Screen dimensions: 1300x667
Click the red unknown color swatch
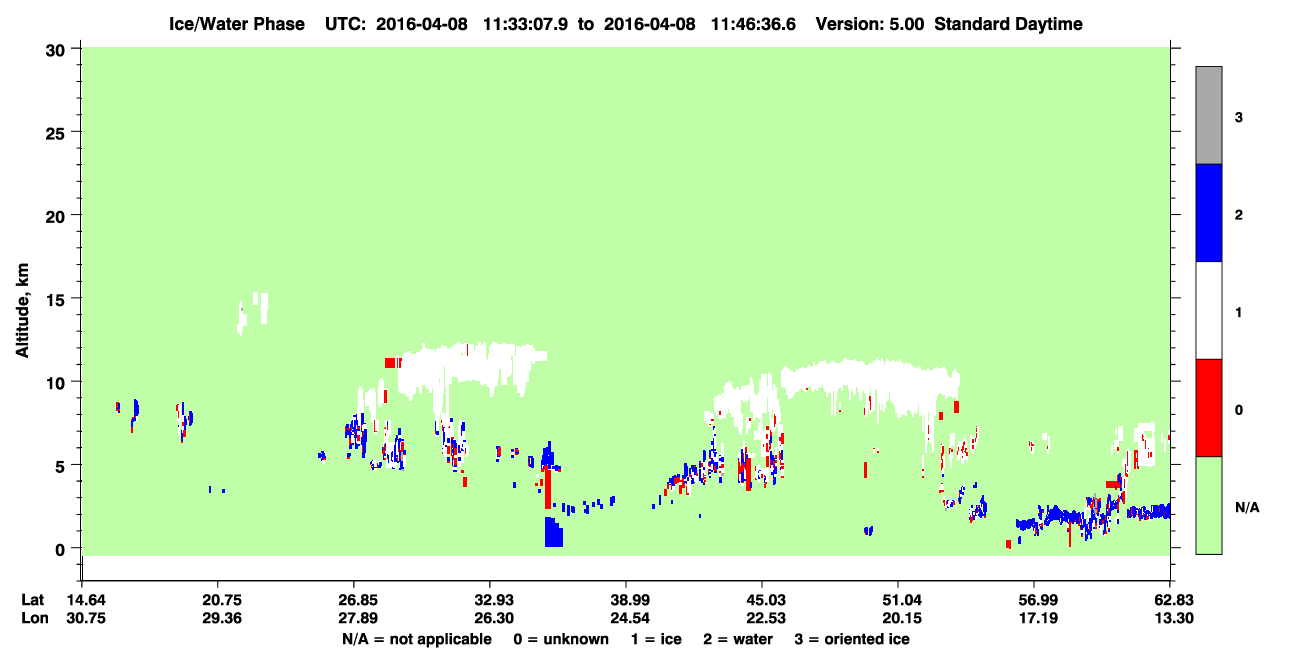pyautogui.click(x=1208, y=408)
